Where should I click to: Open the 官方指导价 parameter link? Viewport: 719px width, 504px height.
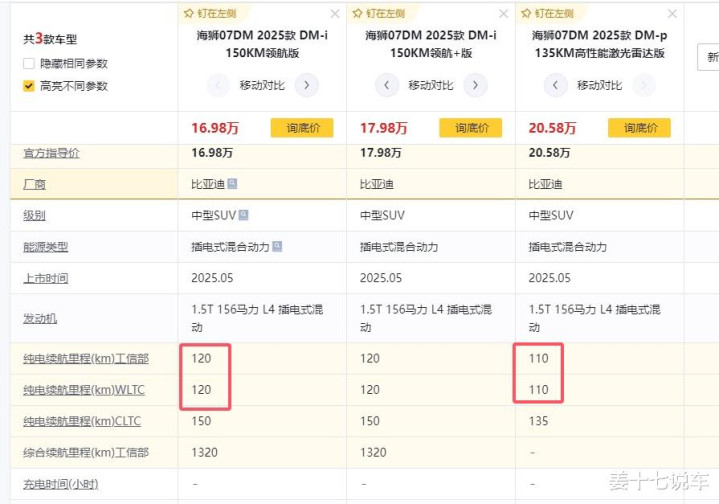tap(51, 153)
